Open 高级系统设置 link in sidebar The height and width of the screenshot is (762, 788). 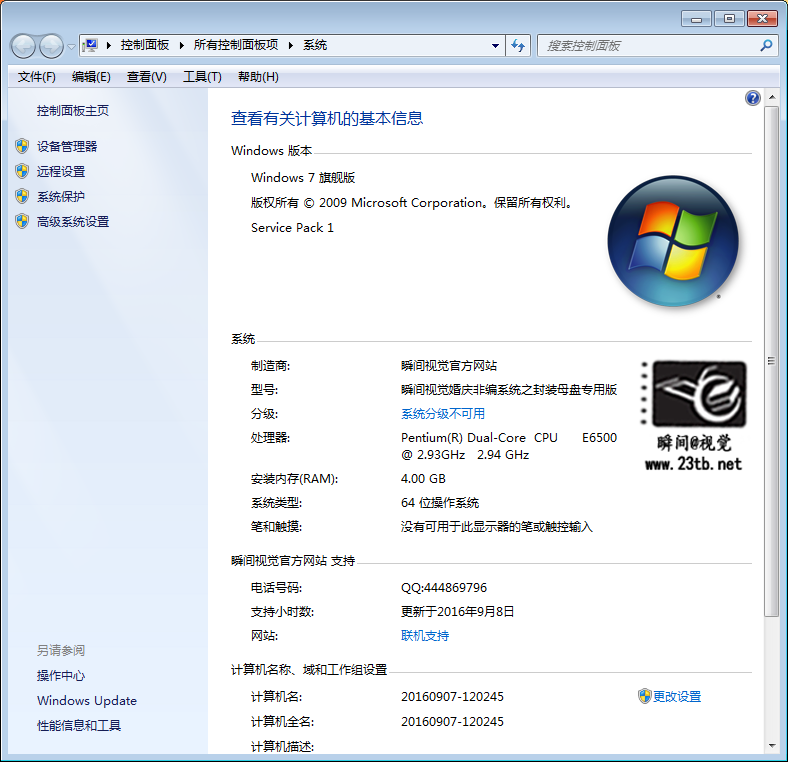pyautogui.click(x=73, y=222)
